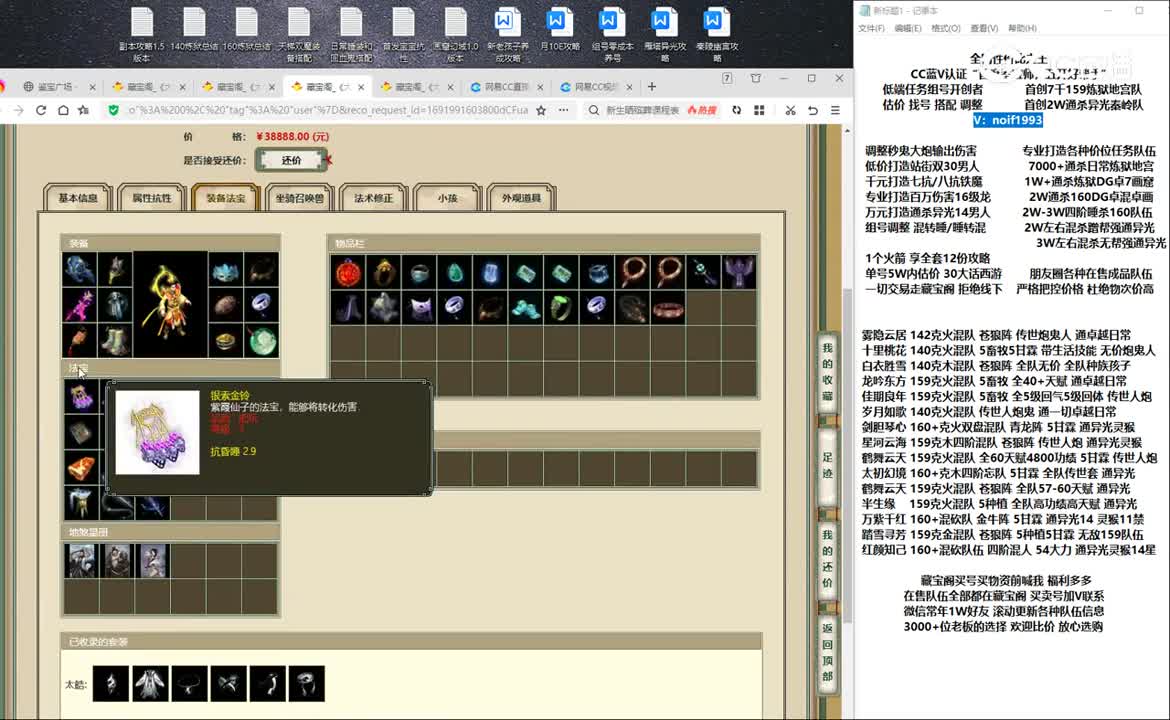Open the 月10E攻略 desktop document
The width and height of the screenshot is (1170, 720).
tap(560, 30)
